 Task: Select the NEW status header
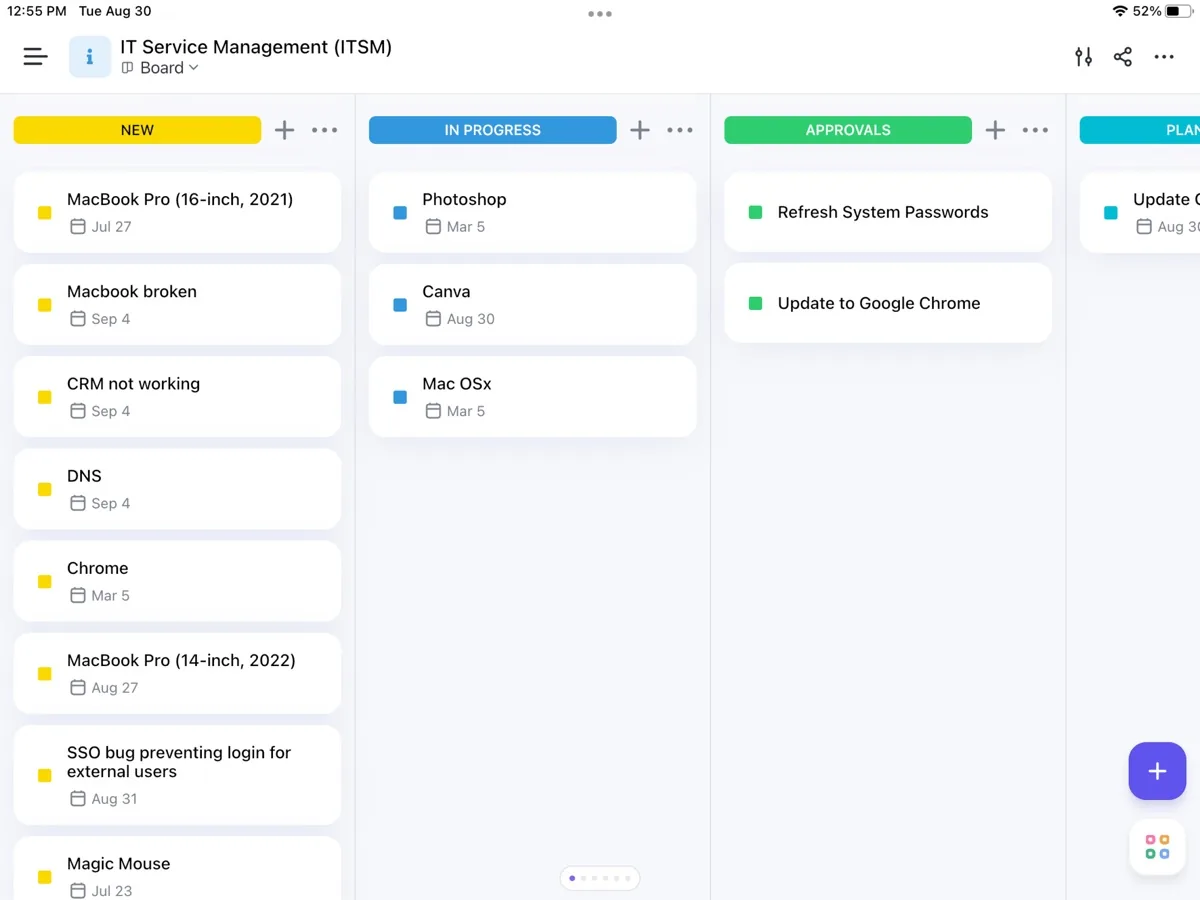(137, 130)
